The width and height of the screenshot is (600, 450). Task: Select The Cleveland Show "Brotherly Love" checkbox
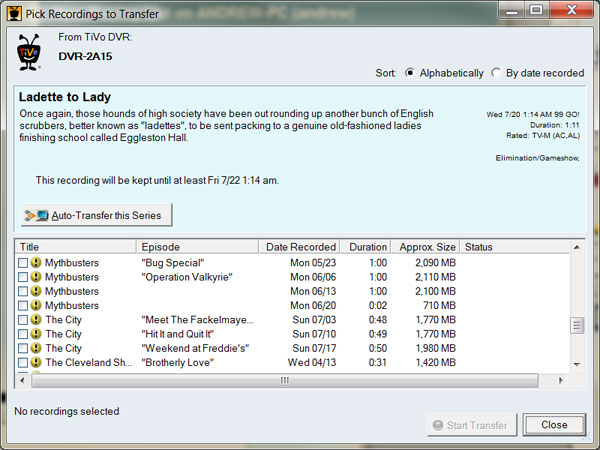click(23, 362)
